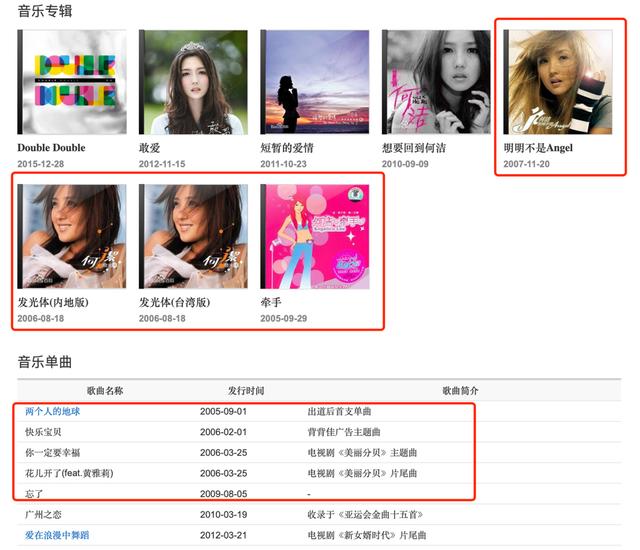Open the 明明不是Angel title link
This screenshot has height=550, width=640.
click(x=538, y=148)
